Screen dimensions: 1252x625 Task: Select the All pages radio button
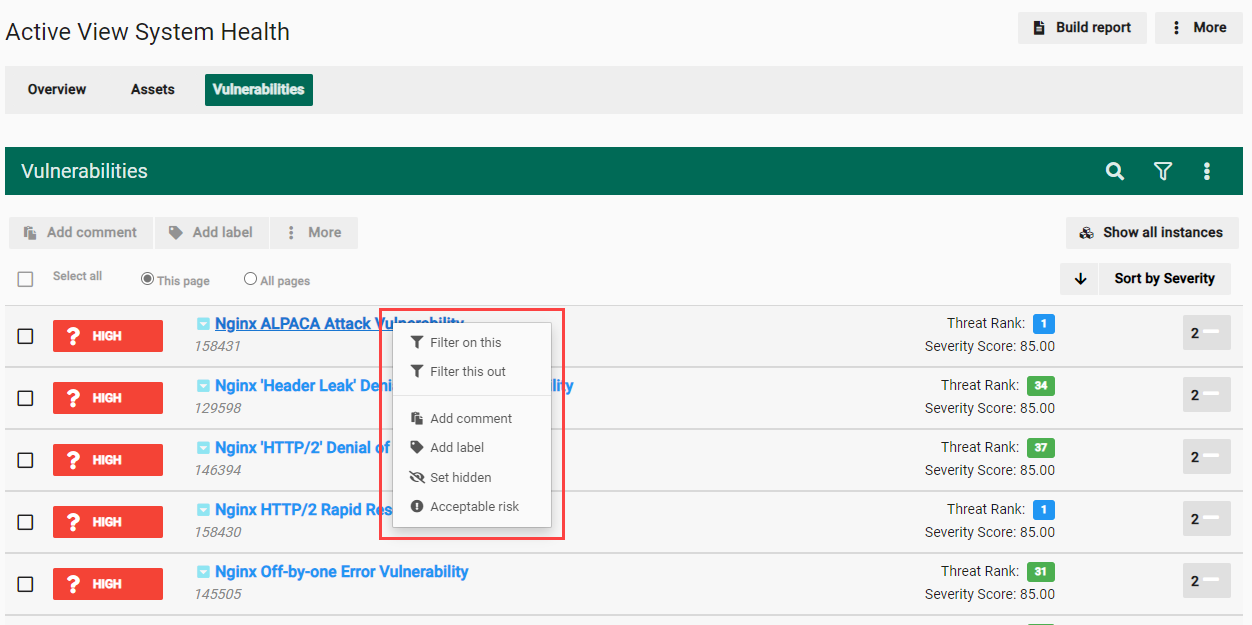(251, 280)
